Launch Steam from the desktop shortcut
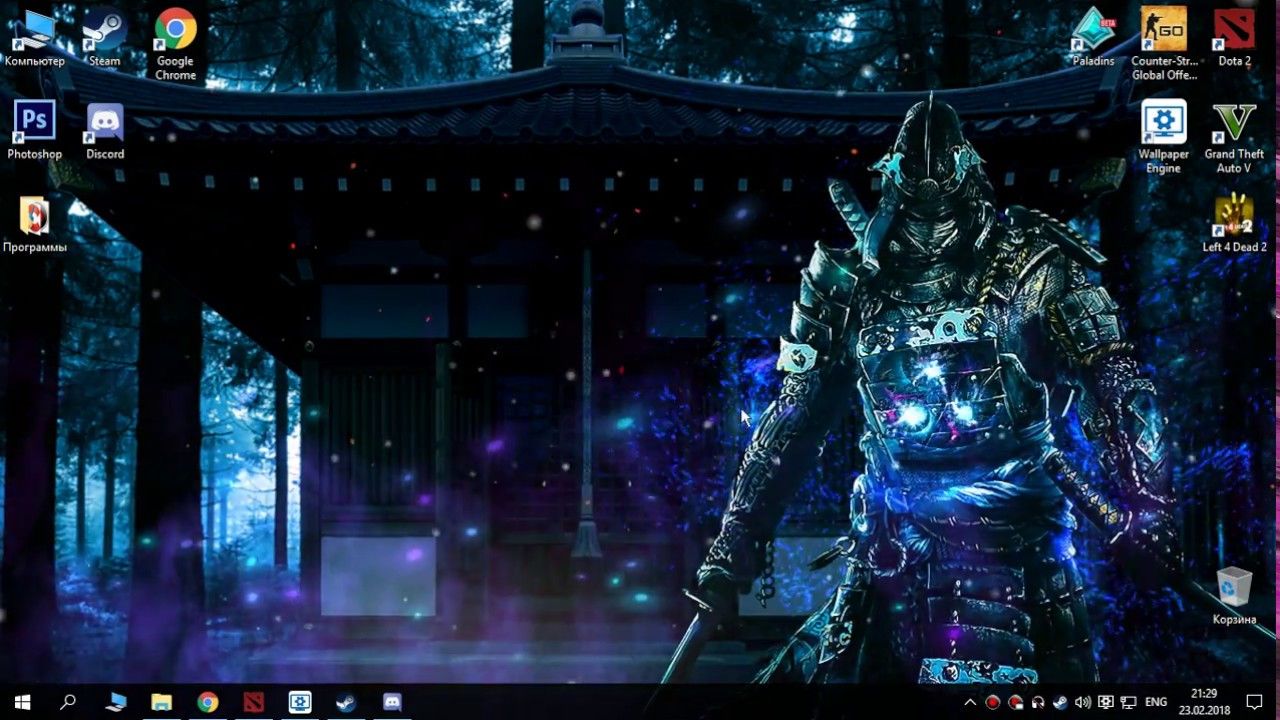Viewport: 1280px width, 720px height. [104, 37]
